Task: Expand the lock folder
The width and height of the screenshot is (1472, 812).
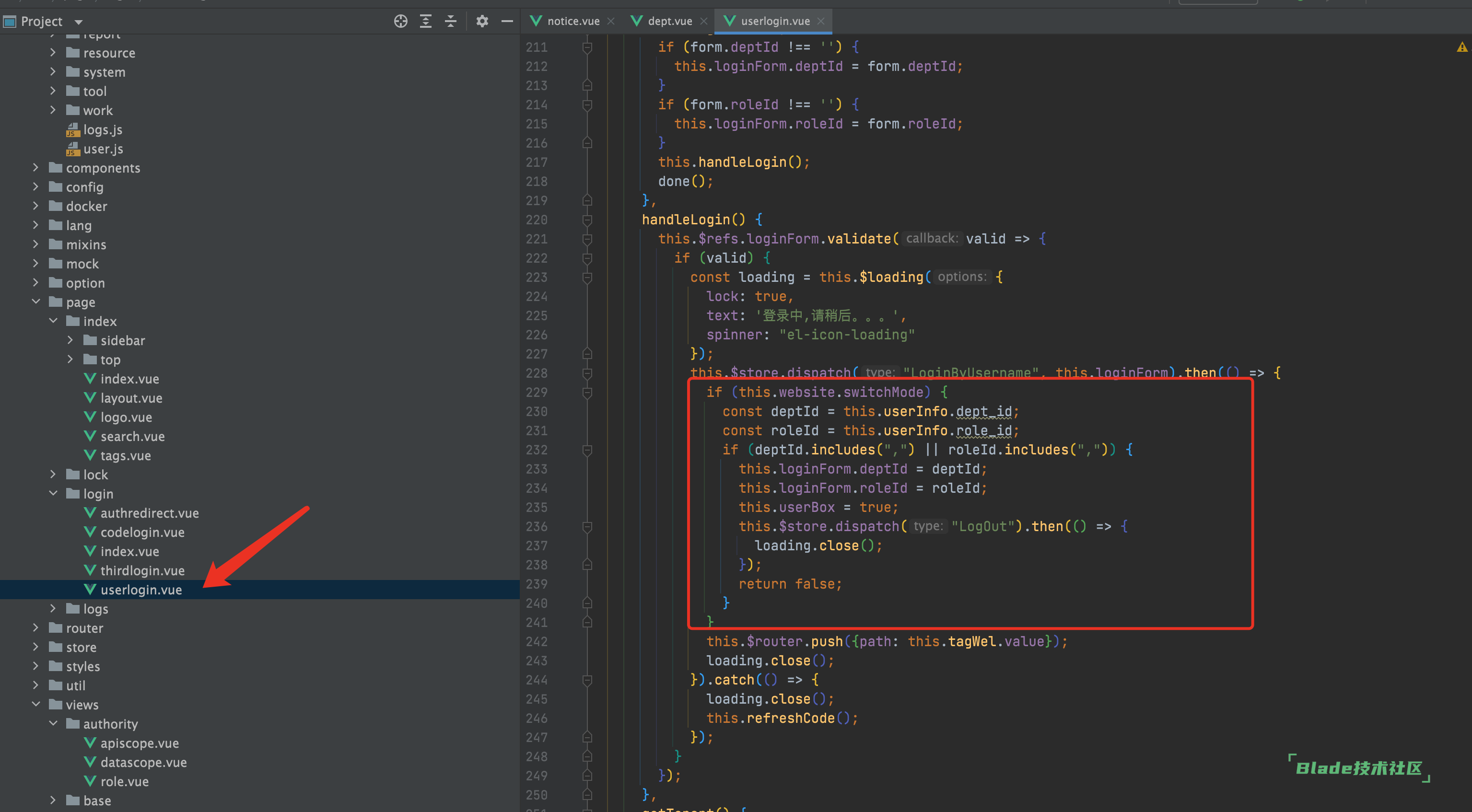Action: click(53, 475)
